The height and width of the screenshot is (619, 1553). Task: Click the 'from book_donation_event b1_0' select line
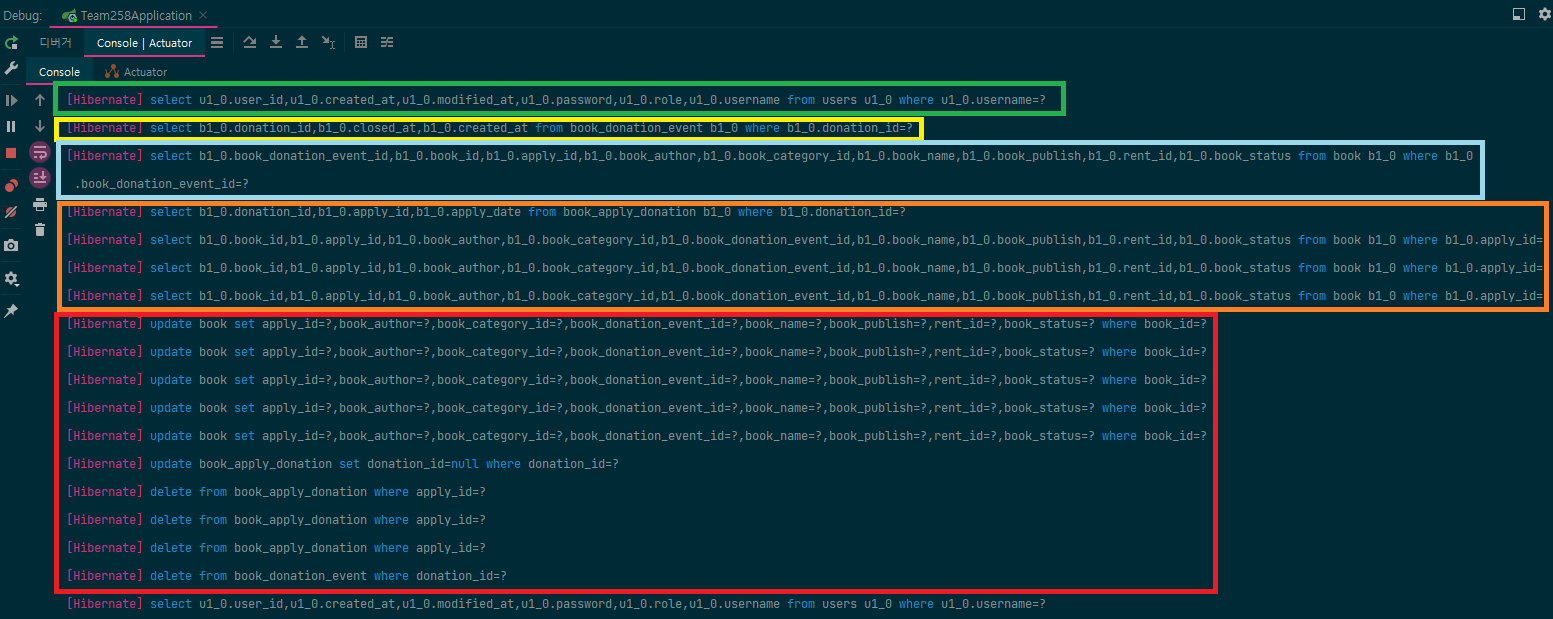[490, 128]
